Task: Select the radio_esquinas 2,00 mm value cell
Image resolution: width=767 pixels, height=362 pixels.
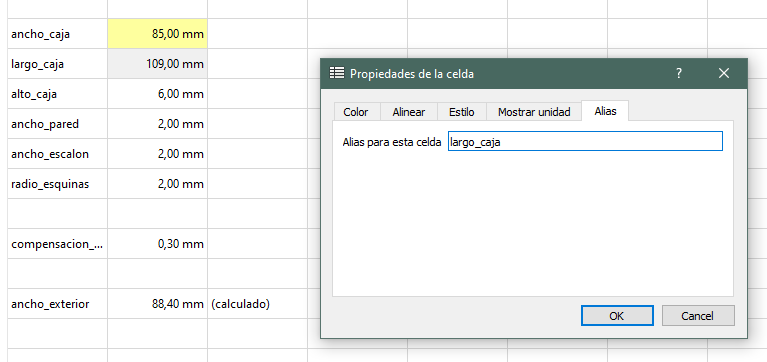Action: 158,184
